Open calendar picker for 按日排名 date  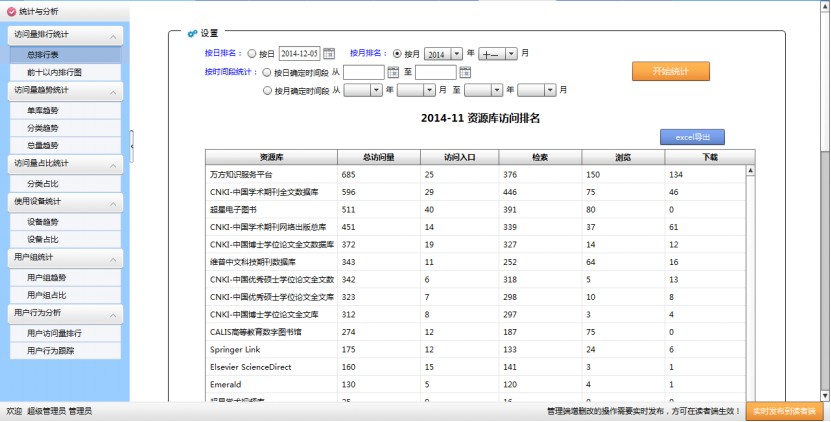(329, 53)
